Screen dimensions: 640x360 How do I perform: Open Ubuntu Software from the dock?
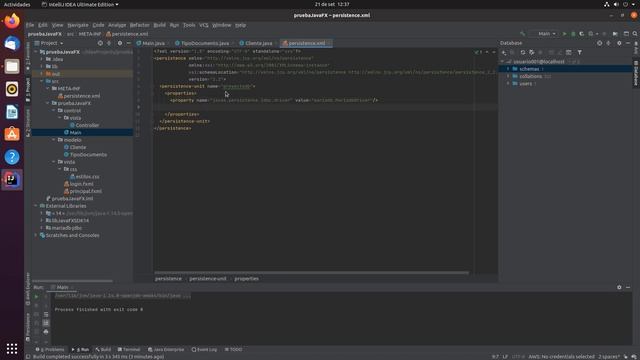12,134
